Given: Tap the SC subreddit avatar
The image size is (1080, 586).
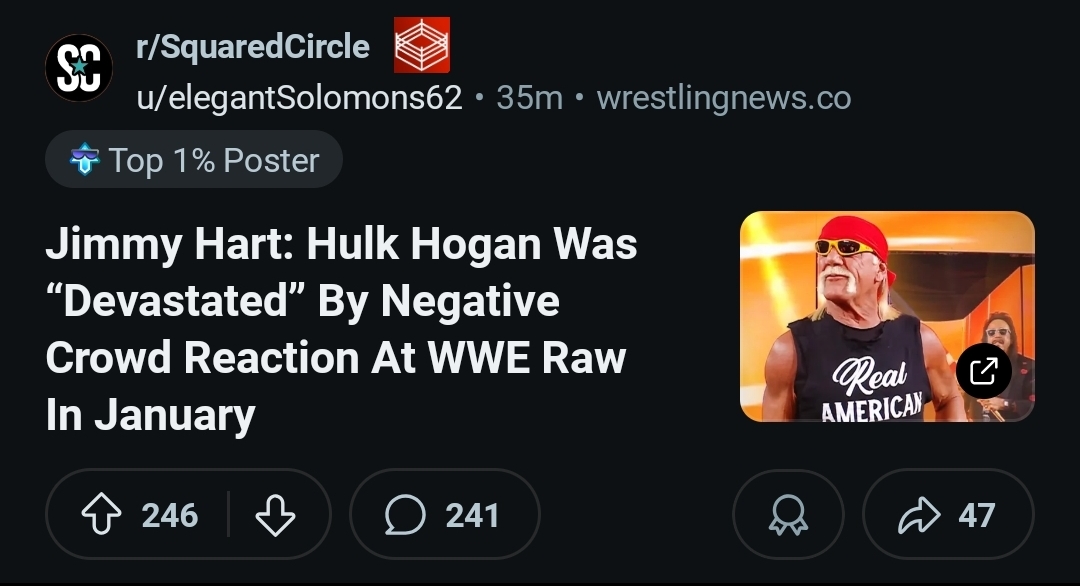Looking at the screenshot, I should pyautogui.click(x=79, y=69).
